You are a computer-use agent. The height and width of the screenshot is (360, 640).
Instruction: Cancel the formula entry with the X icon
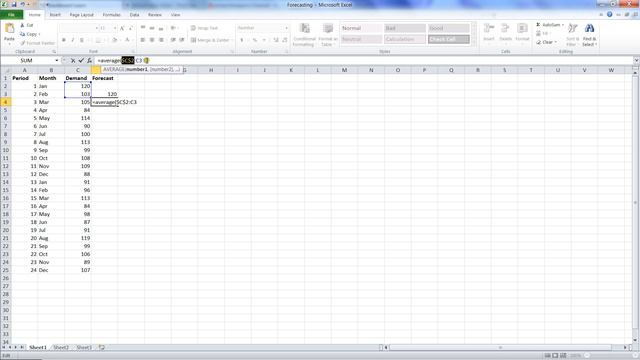pyautogui.click(x=73, y=60)
